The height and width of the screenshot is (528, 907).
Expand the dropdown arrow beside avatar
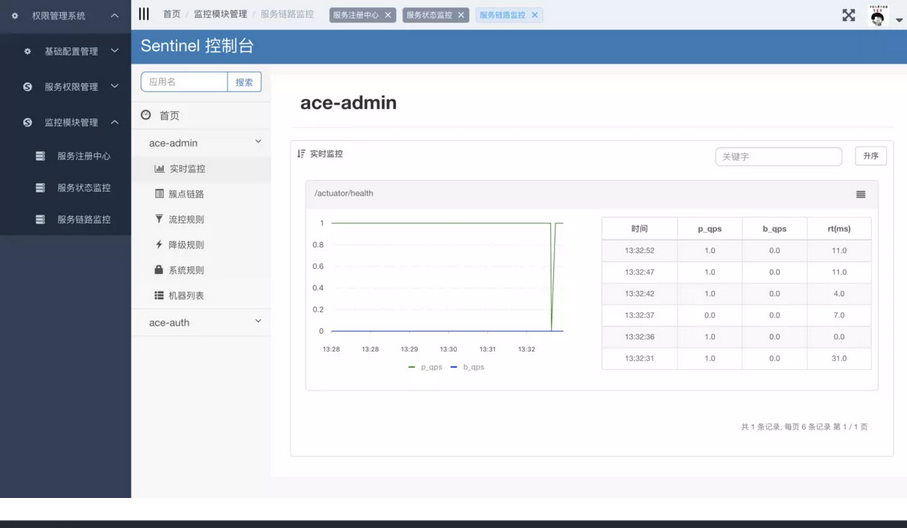pos(898,20)
